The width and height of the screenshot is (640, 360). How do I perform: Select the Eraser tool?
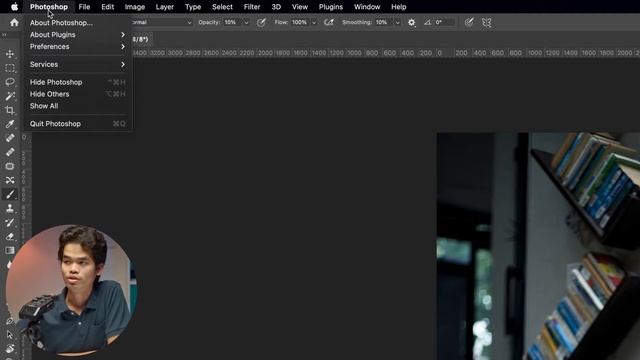click(10, 236)
